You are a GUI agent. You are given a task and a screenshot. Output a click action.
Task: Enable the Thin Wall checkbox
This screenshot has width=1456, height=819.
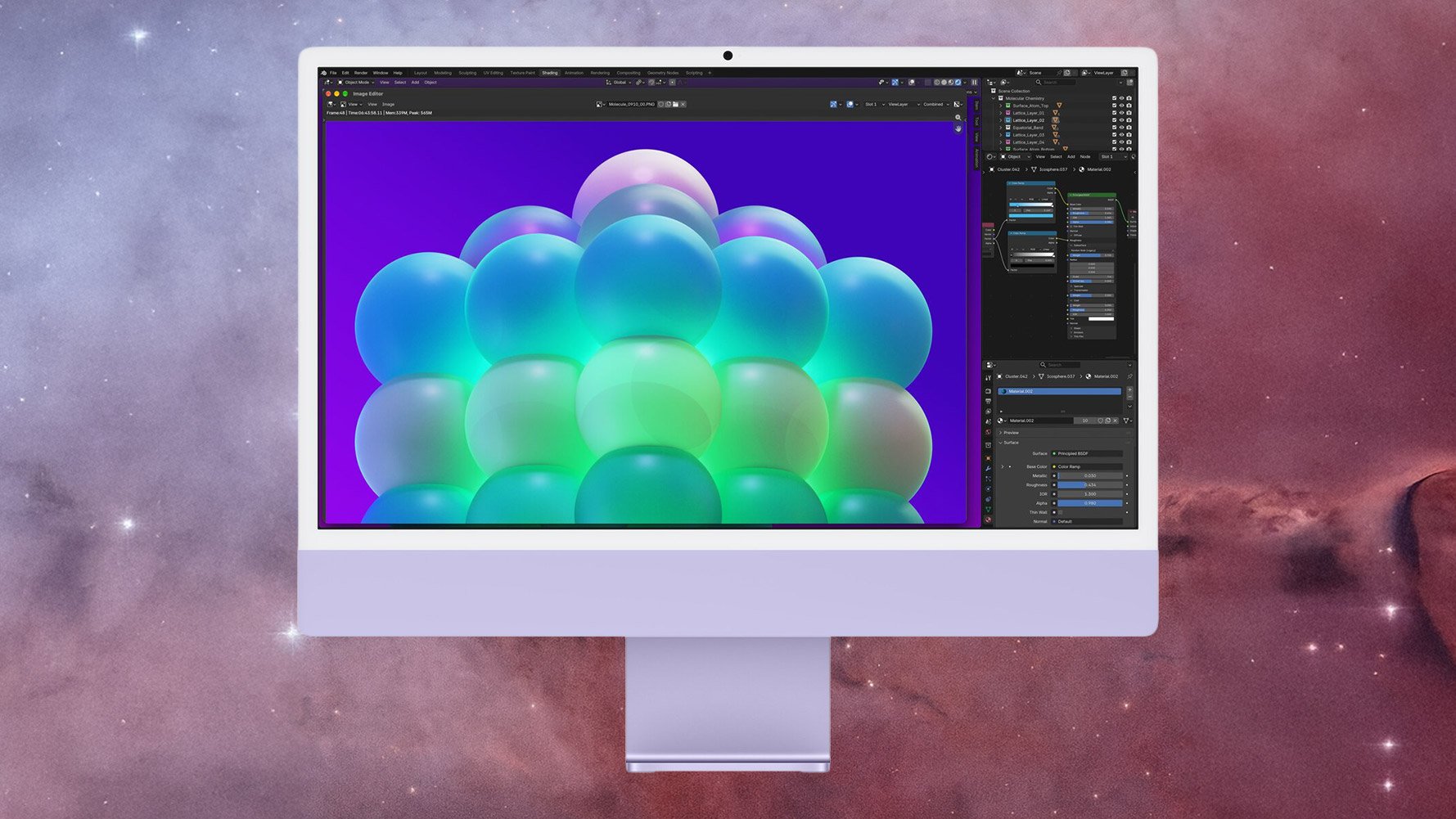tap(1061, 512)
